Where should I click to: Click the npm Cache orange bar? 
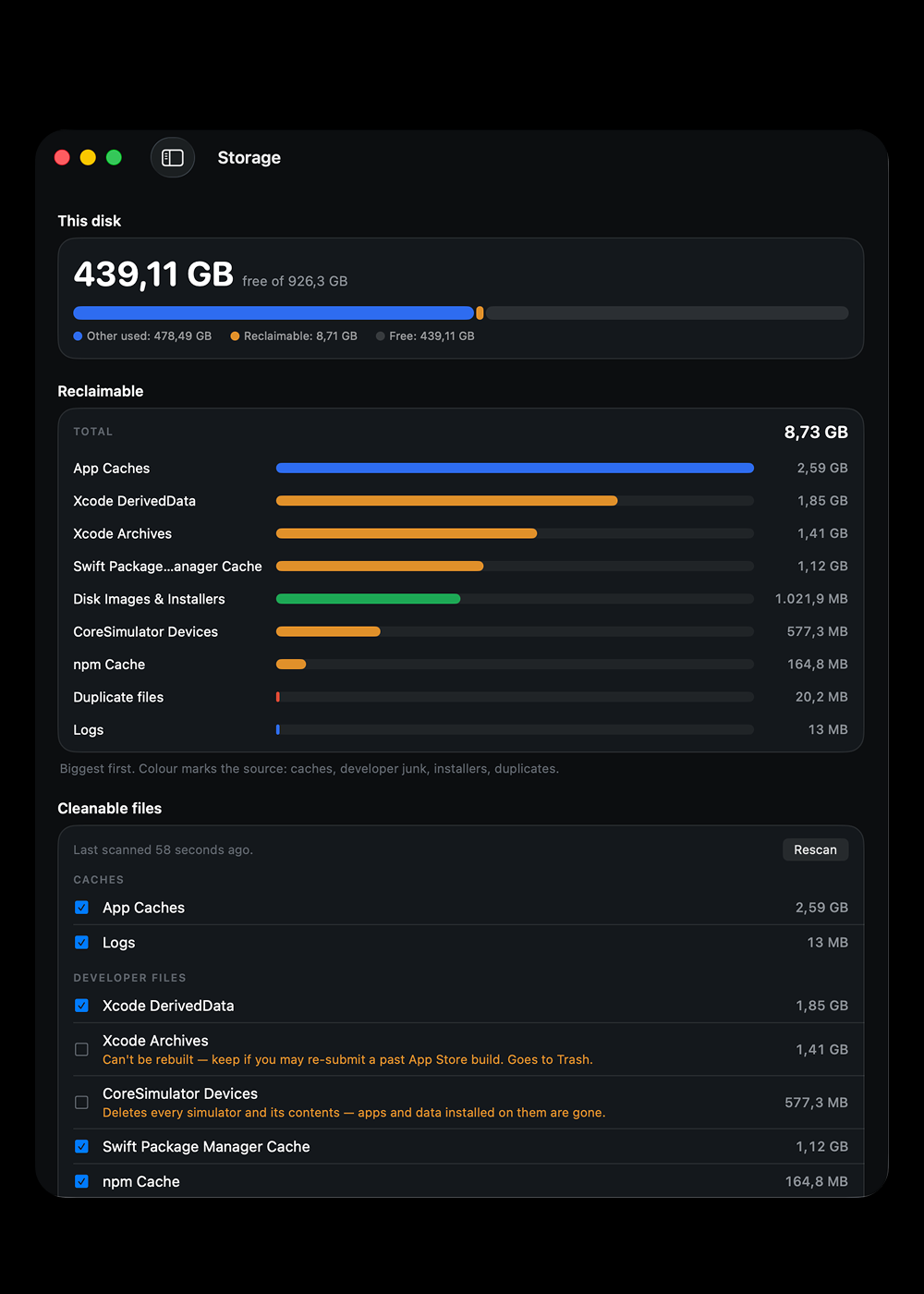(291, 665)
